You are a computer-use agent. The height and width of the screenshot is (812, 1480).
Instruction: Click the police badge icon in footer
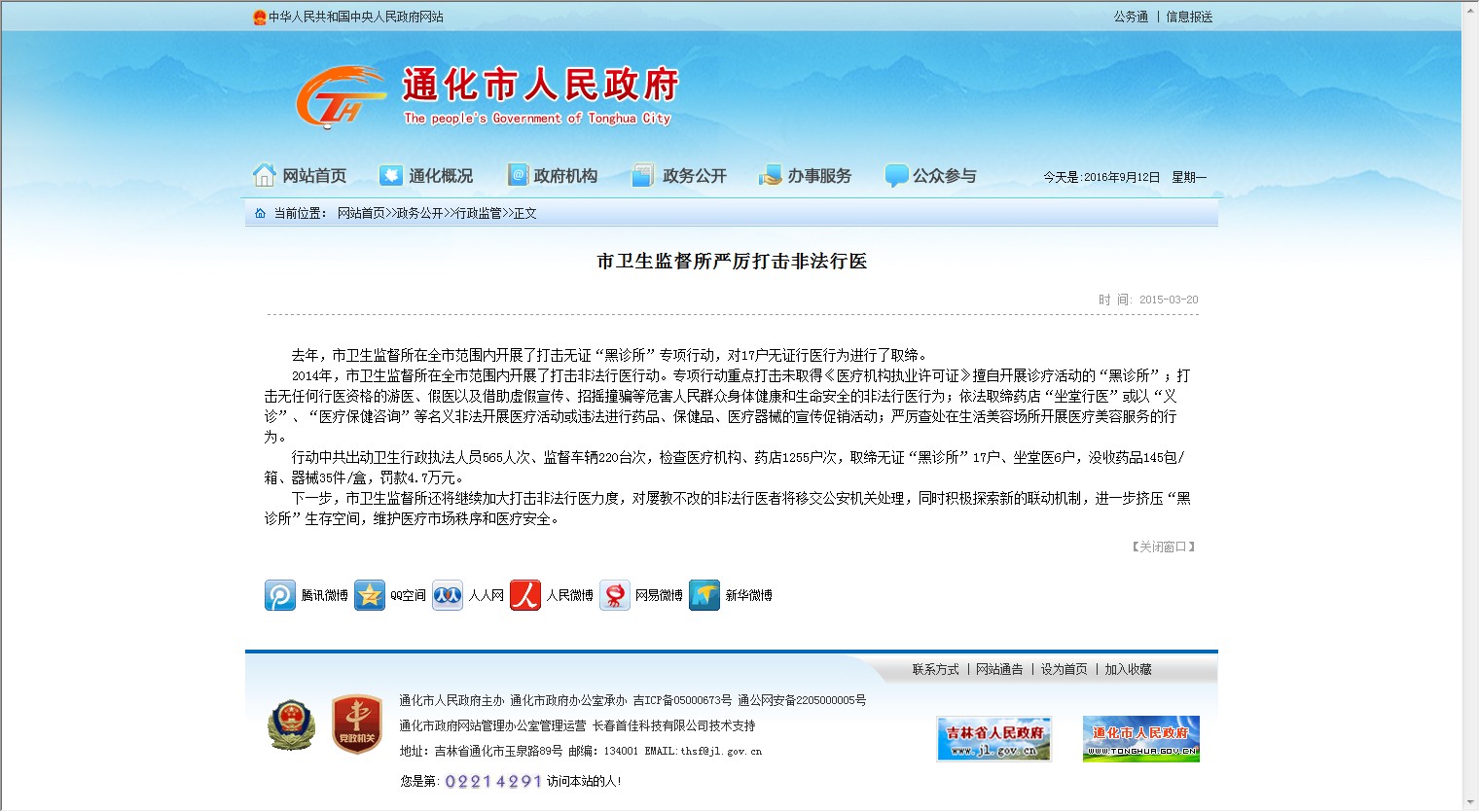click(x=291, y=725)
